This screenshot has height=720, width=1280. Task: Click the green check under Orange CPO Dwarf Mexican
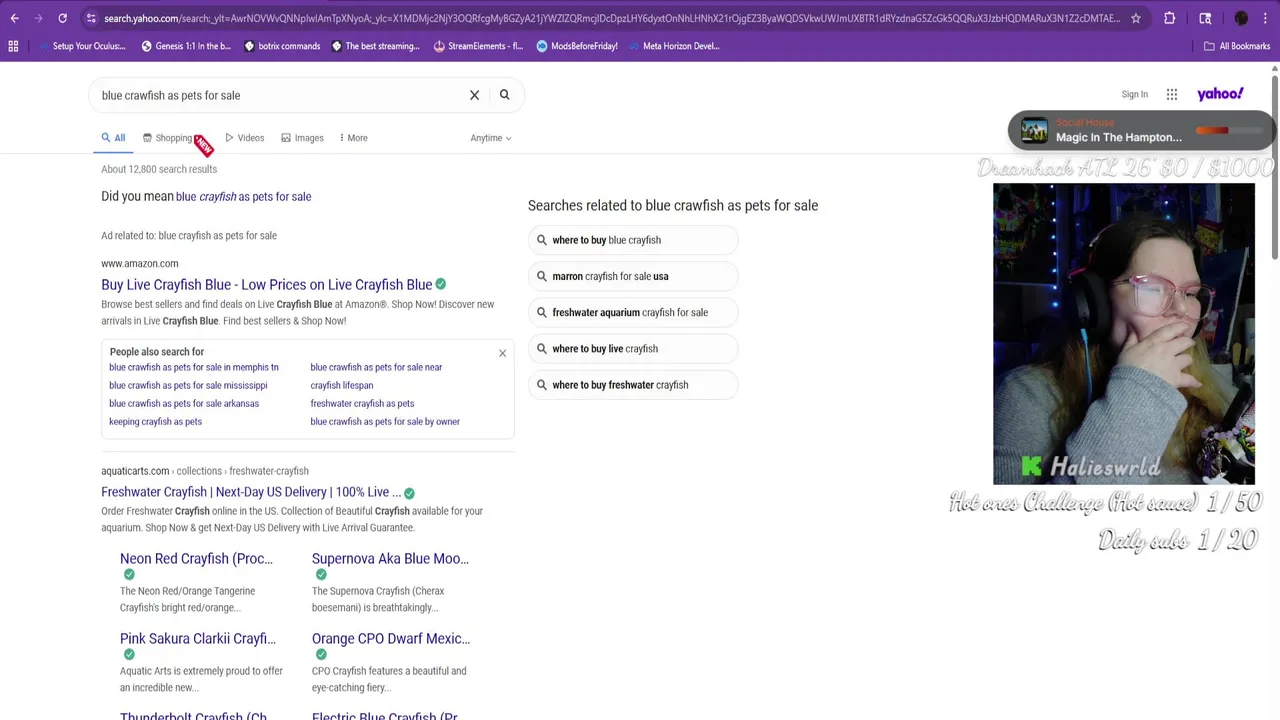point(320,654)
